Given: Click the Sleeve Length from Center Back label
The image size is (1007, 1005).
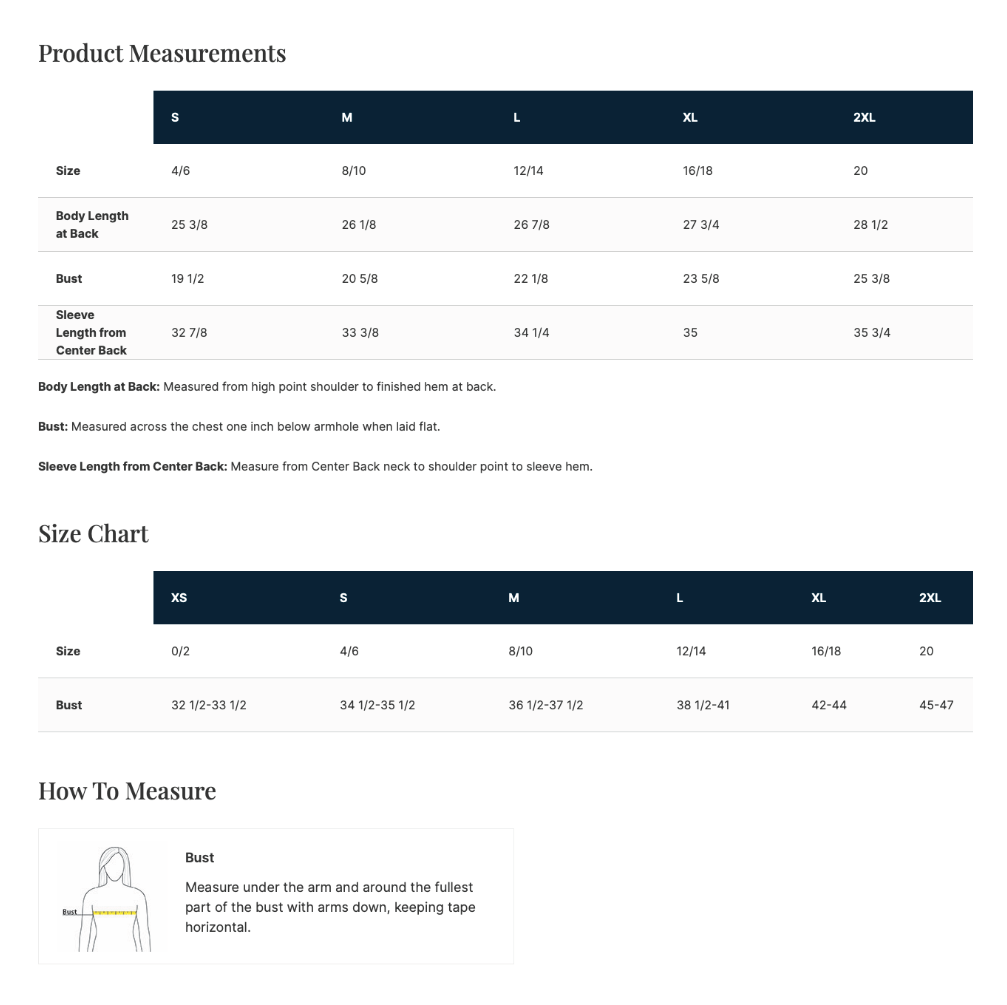Looking at the screenshot, I should click(91, 333).
